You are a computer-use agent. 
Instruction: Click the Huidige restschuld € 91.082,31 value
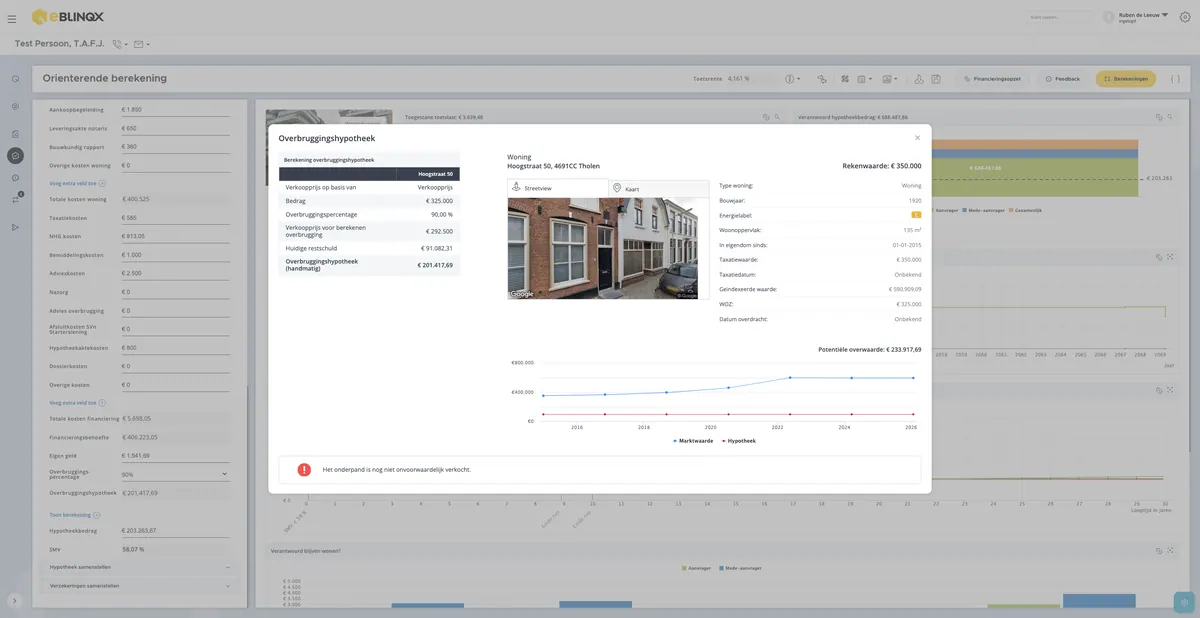(436, 248)
